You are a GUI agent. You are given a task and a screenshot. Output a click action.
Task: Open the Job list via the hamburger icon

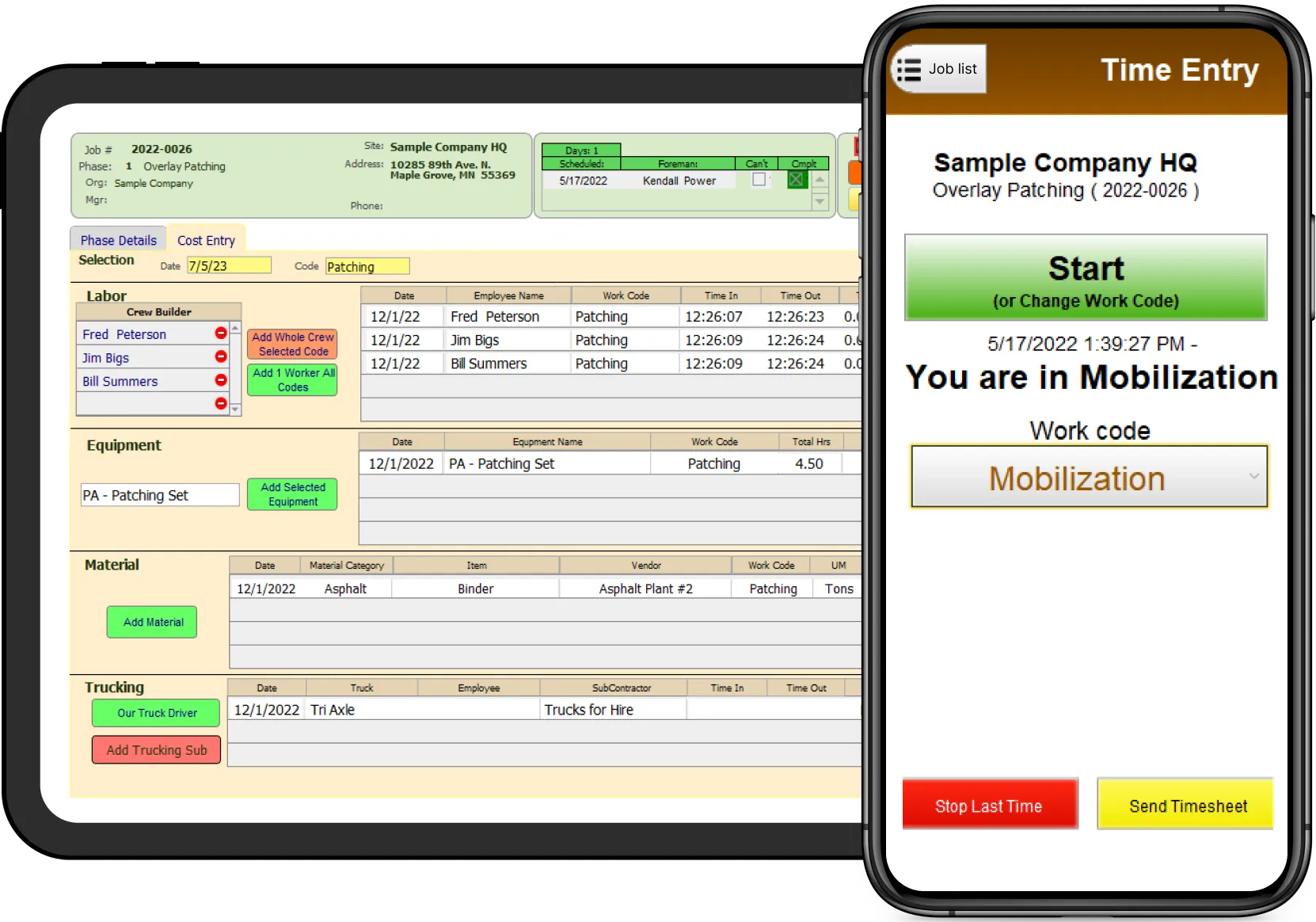coord(909,69)
